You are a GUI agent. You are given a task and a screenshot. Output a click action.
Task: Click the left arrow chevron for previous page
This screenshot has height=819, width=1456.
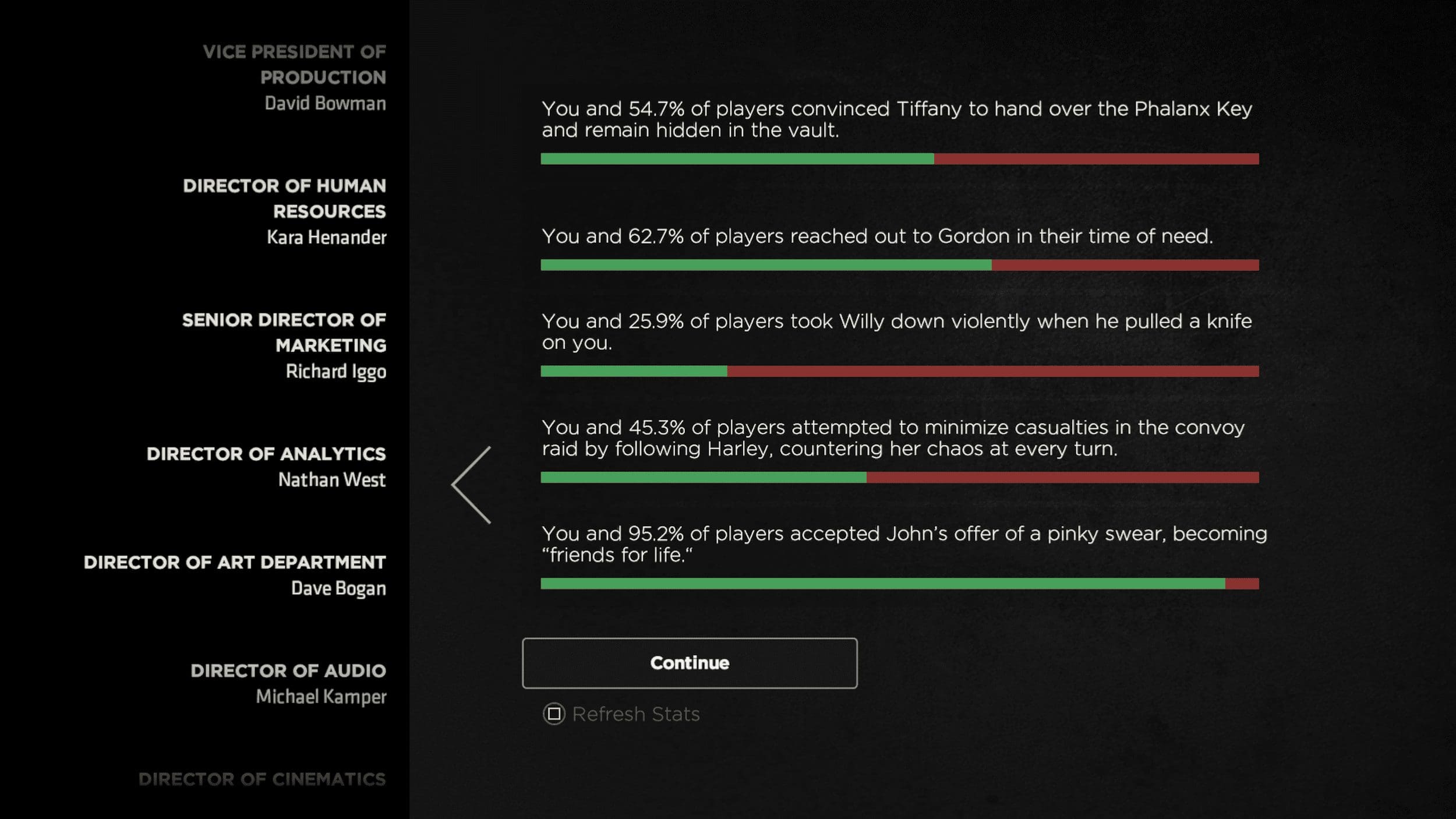[x=471, y=485]
